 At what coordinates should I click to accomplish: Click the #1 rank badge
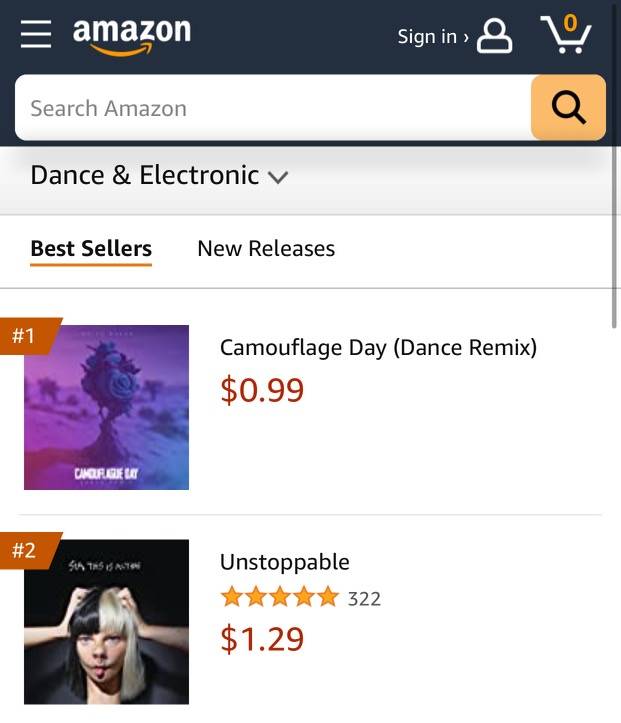[x=29, y=336]
